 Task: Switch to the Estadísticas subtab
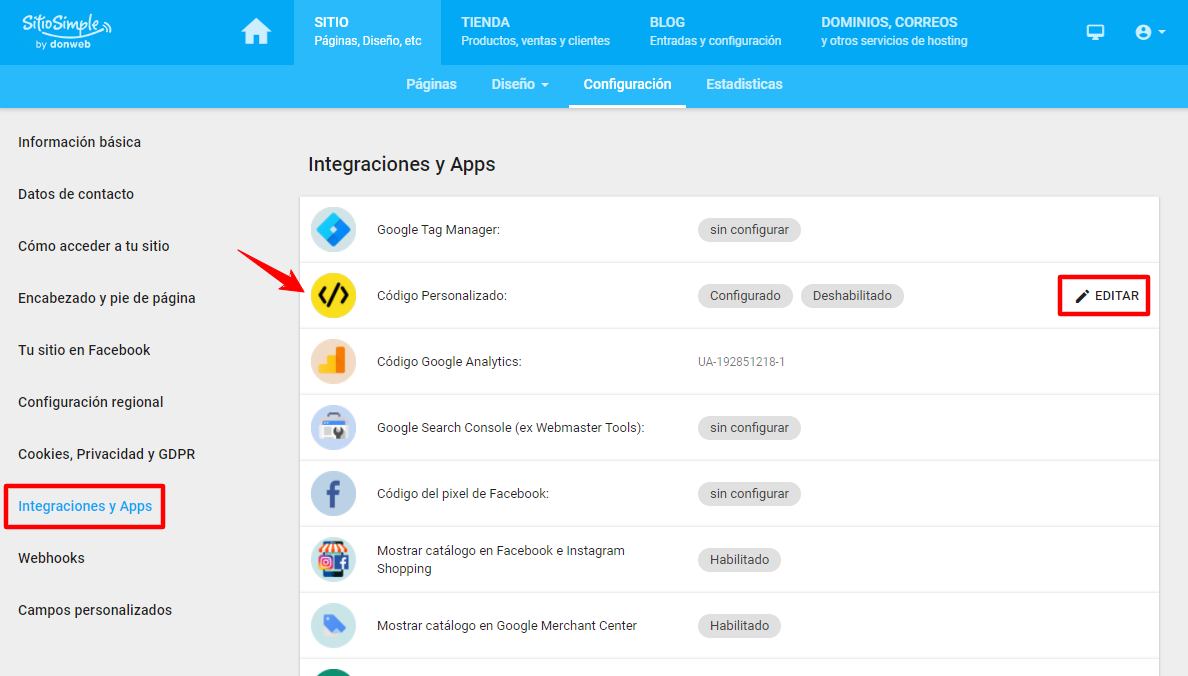(744, 84)
